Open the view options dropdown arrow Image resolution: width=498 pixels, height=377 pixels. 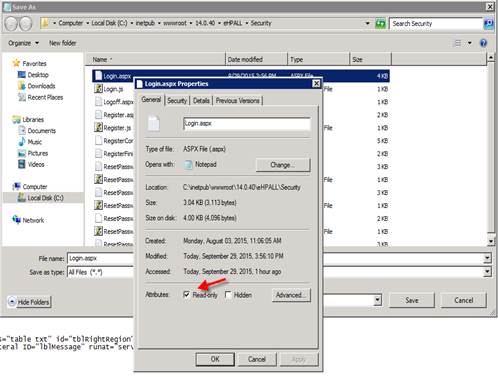pyautogui.click(x=470, y=43)
